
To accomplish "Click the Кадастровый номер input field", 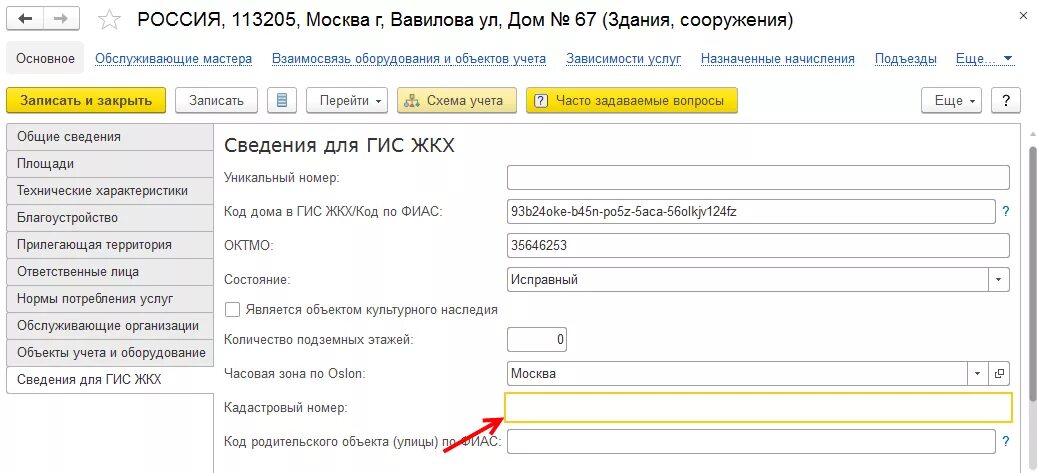I will tap(759, 408).
